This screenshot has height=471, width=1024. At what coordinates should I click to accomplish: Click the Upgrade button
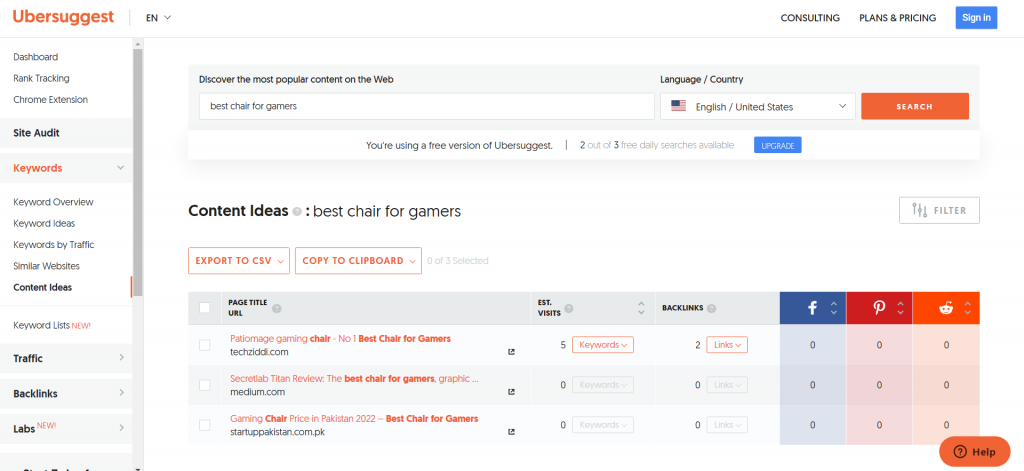click(777, 145)
